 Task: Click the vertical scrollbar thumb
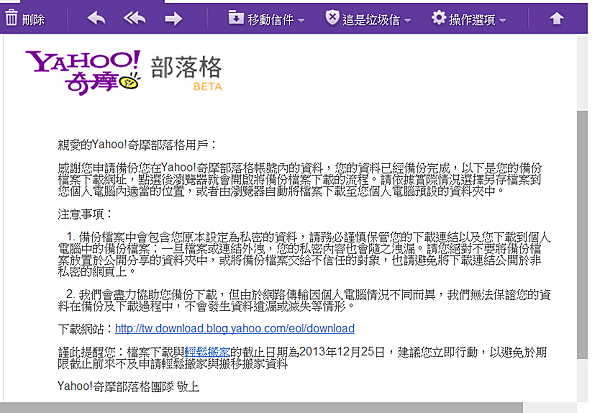click(x=582, y=235)
